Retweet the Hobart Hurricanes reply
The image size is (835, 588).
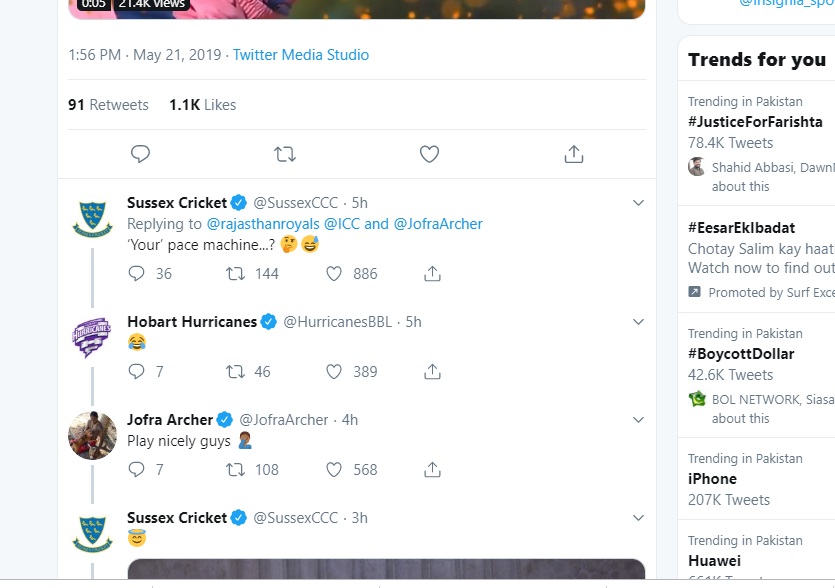[x=236, y=371]
